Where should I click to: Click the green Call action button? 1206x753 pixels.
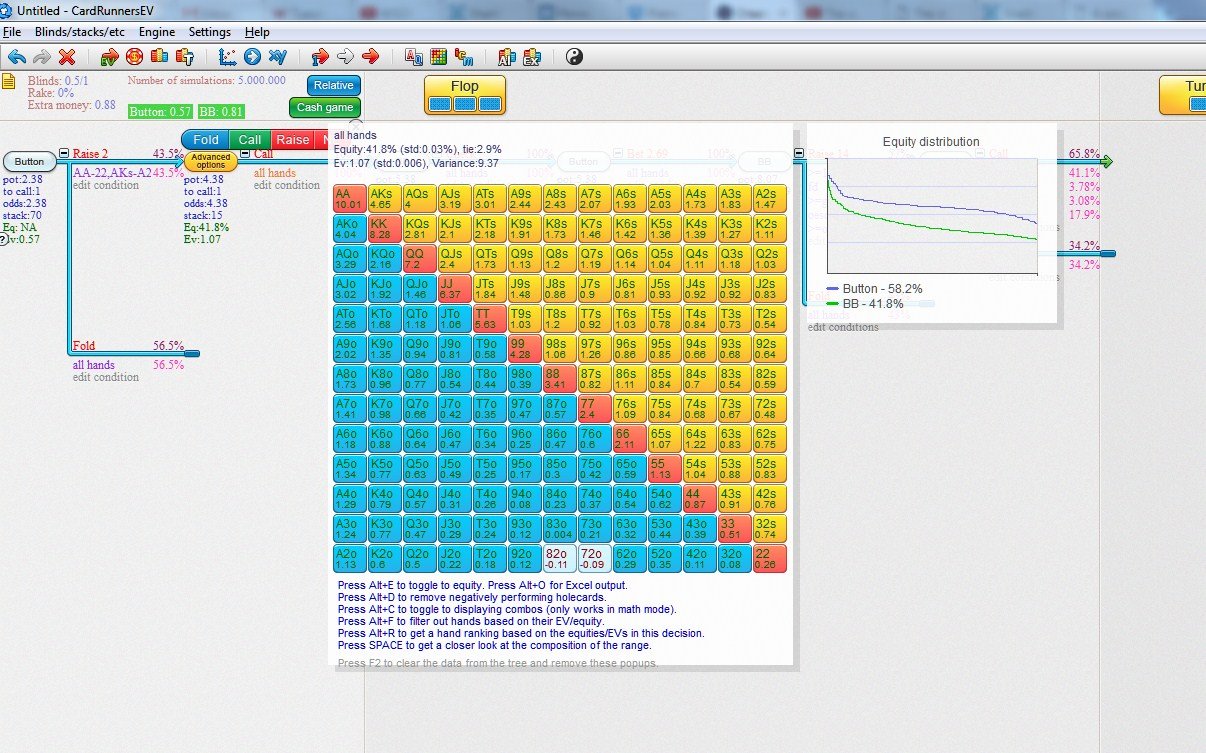point(250,140)
